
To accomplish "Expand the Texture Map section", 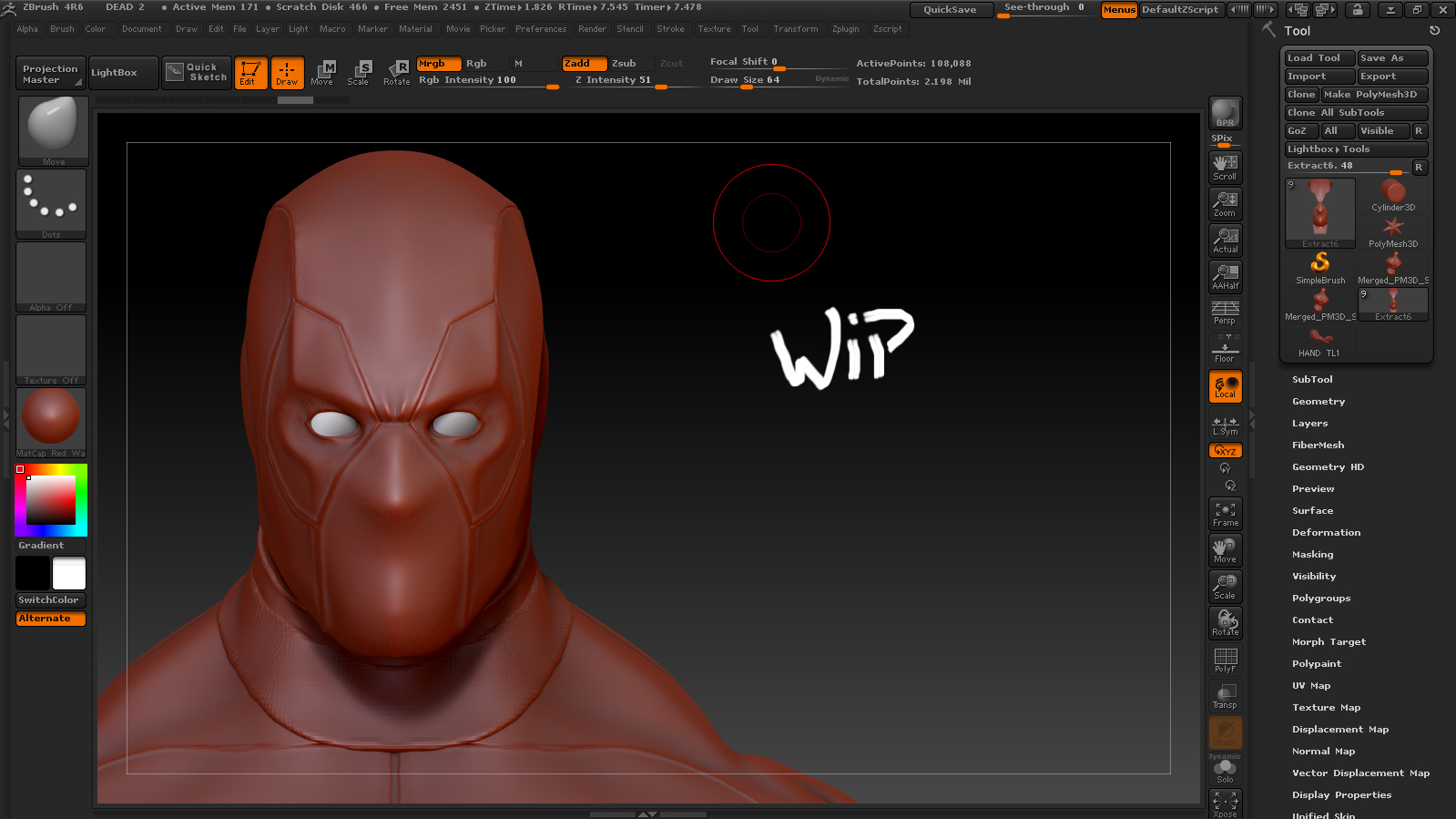I will coord(1326,708).
